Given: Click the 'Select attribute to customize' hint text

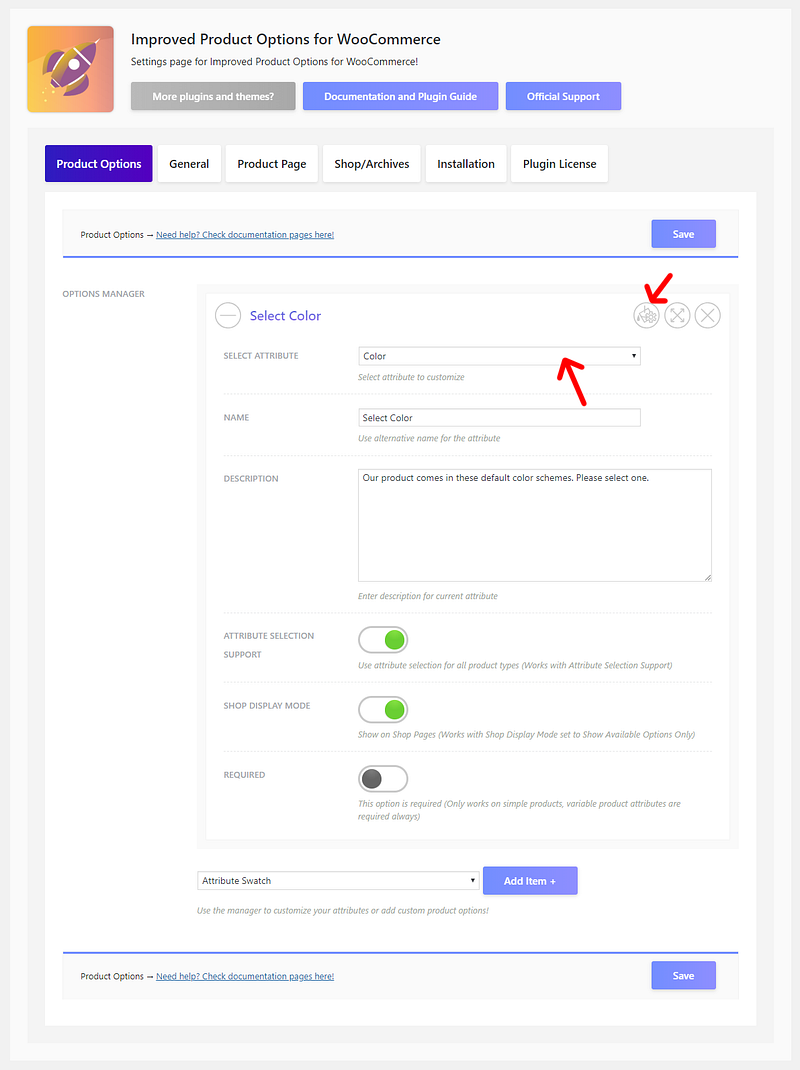Looking at the screenshot, I should click(x=411, y=377).
